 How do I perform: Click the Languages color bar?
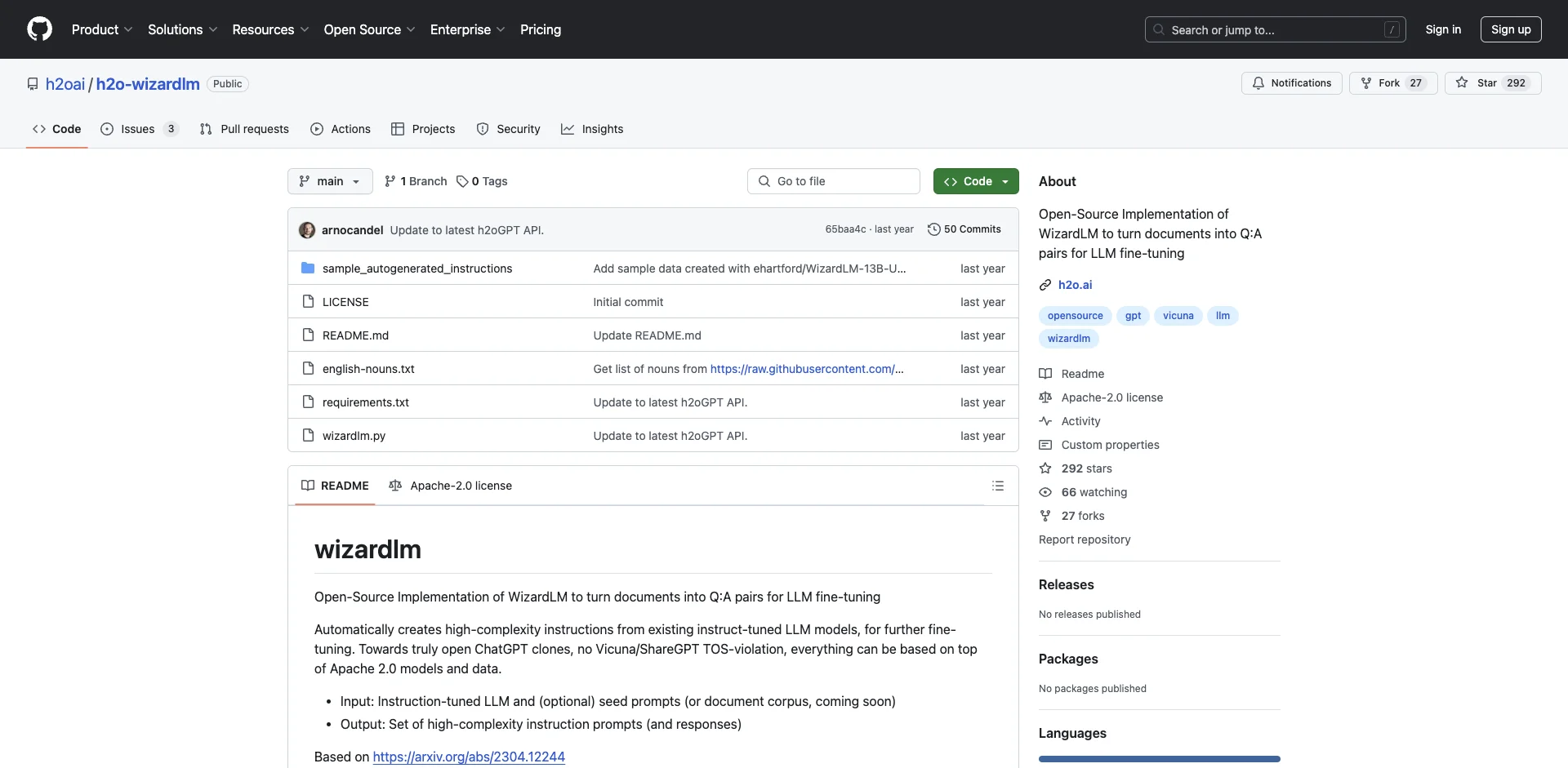click(x=1160, y=759)
